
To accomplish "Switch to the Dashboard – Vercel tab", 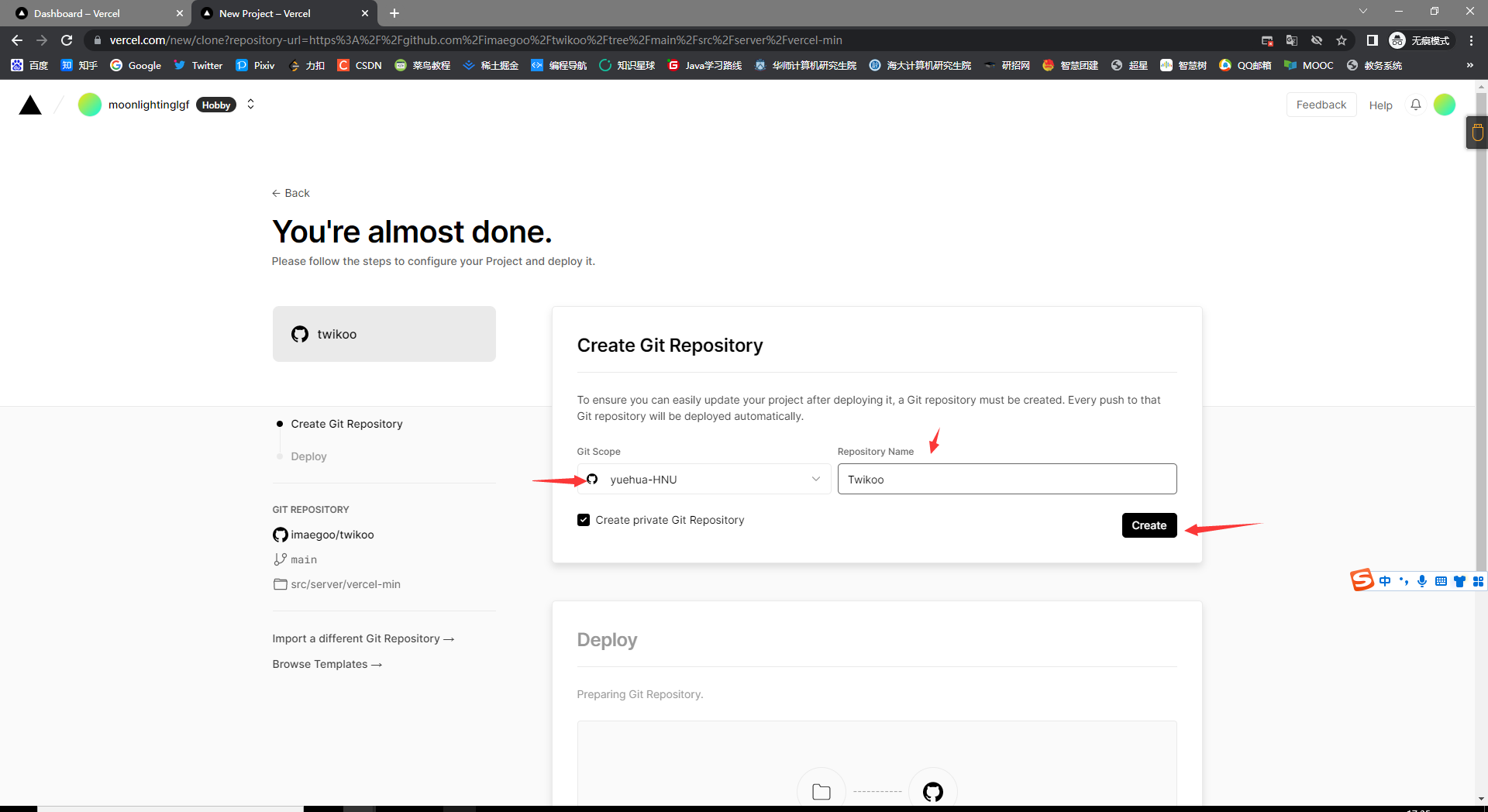I will point(93,13).
